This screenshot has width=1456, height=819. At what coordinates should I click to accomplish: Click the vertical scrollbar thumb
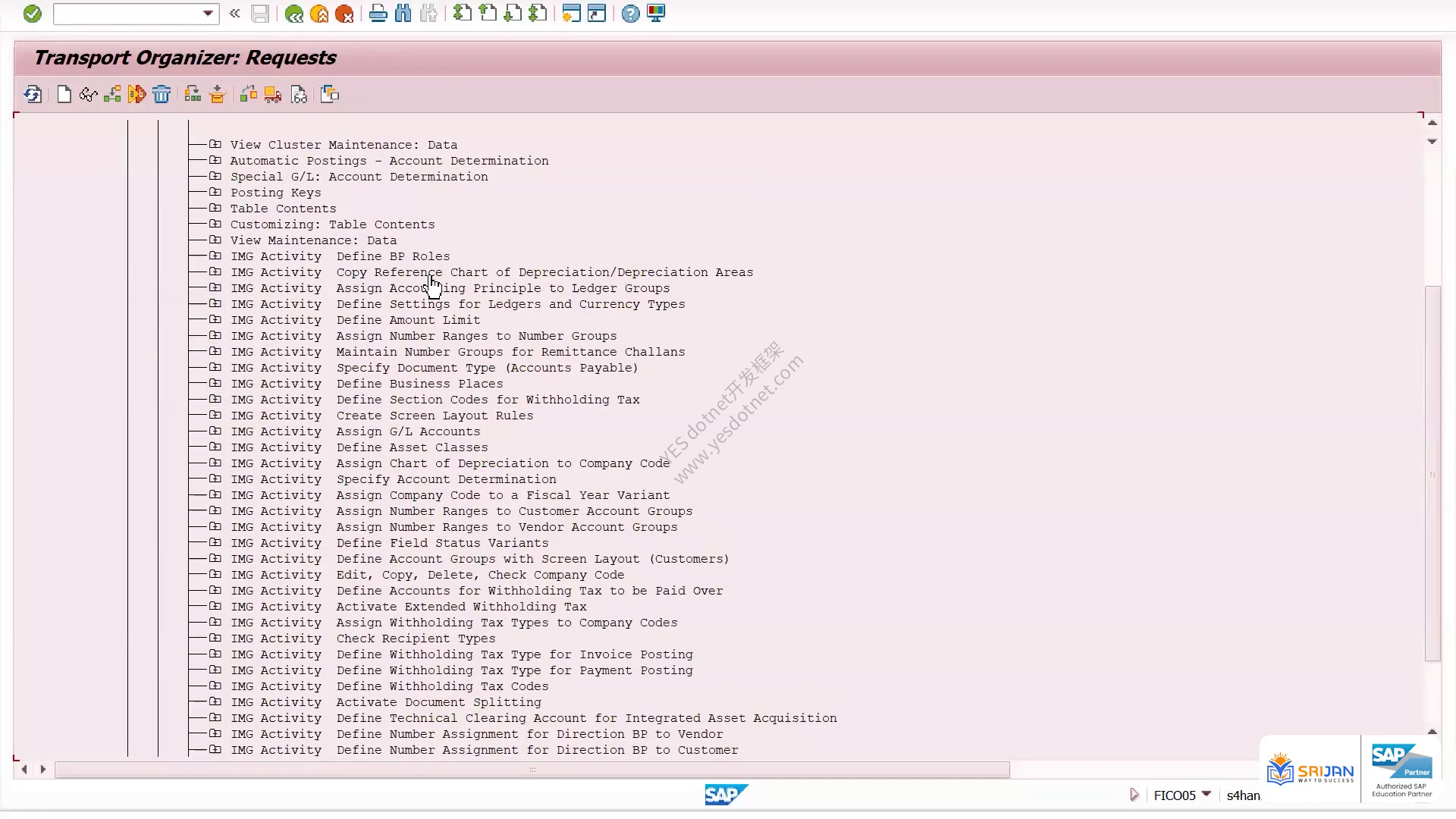tap(1432, 473)
